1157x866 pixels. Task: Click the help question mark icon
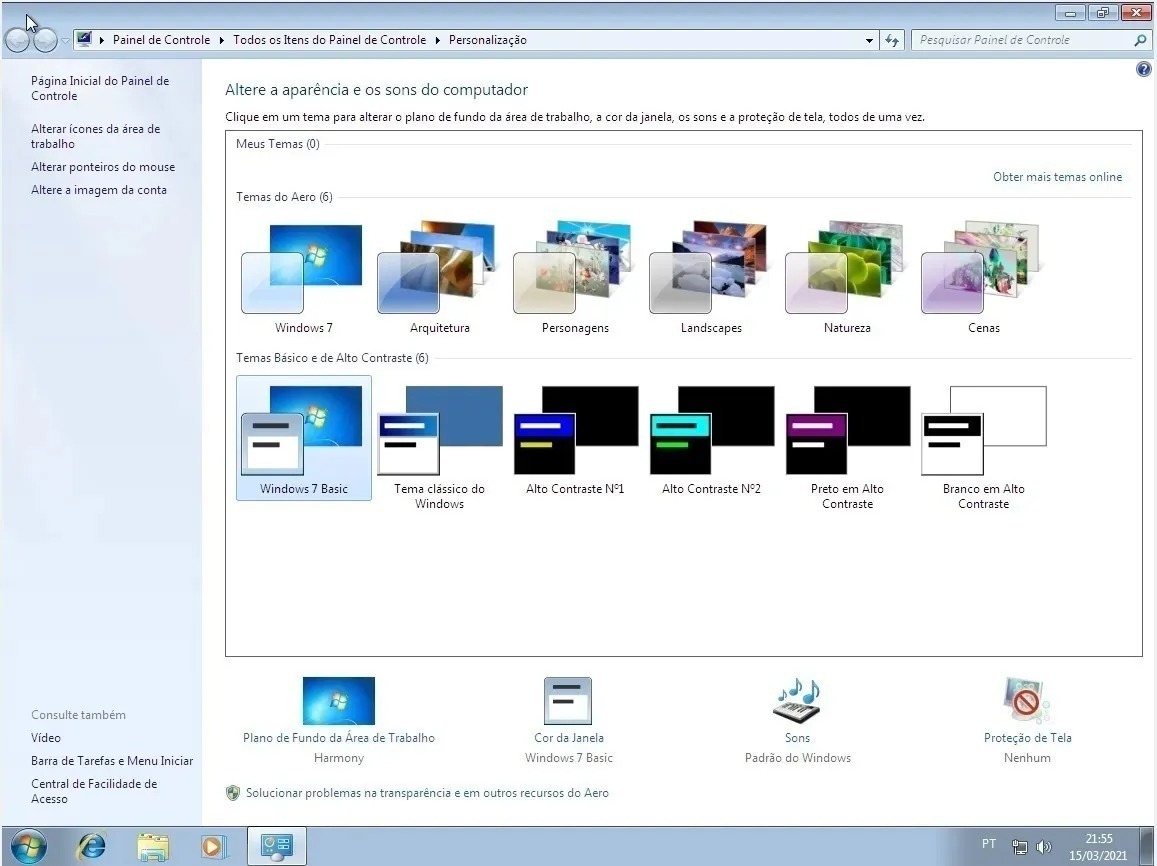point(1143,69)
